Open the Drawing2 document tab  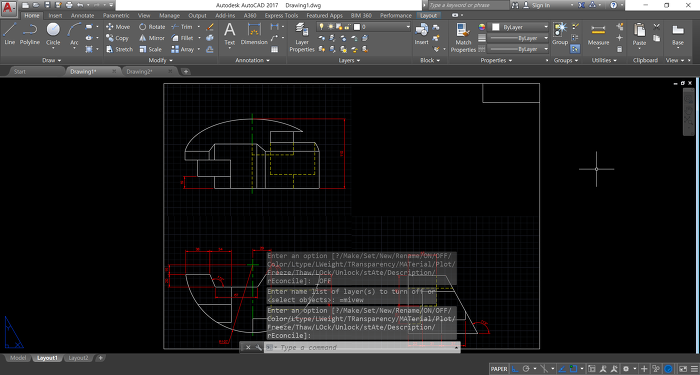click(139, 71)
